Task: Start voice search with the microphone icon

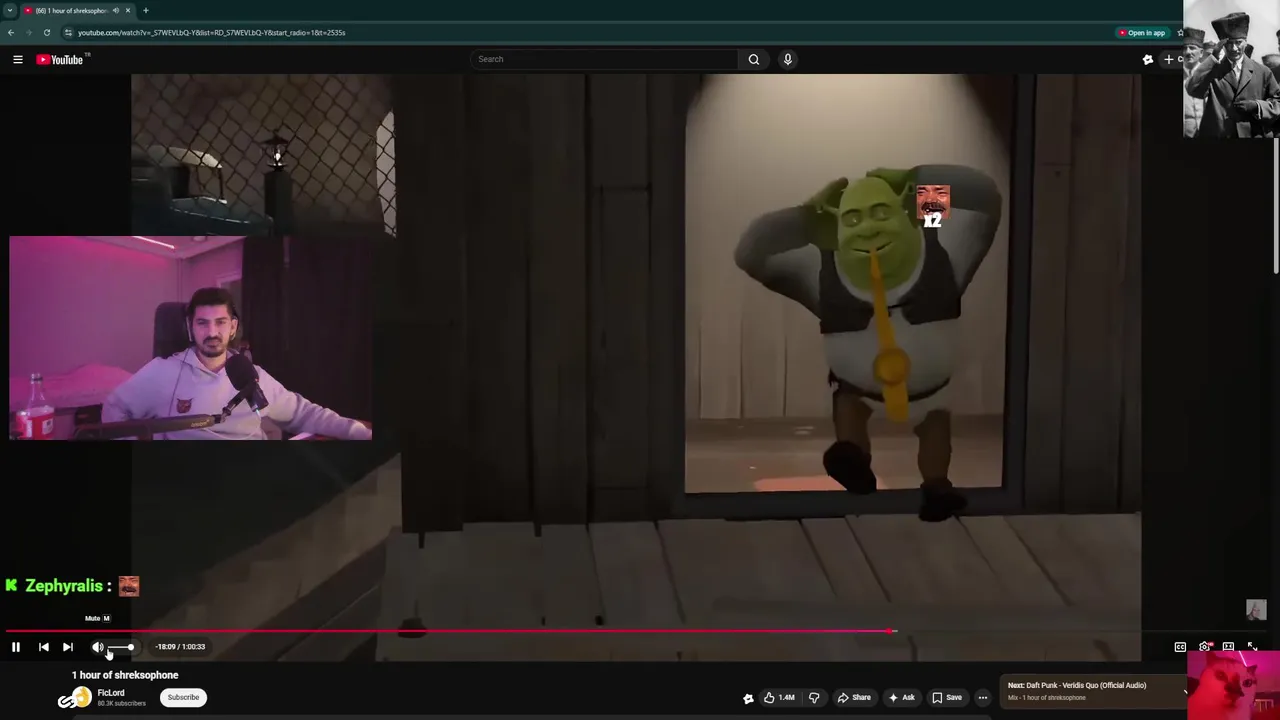Action: tap(788, 59)
